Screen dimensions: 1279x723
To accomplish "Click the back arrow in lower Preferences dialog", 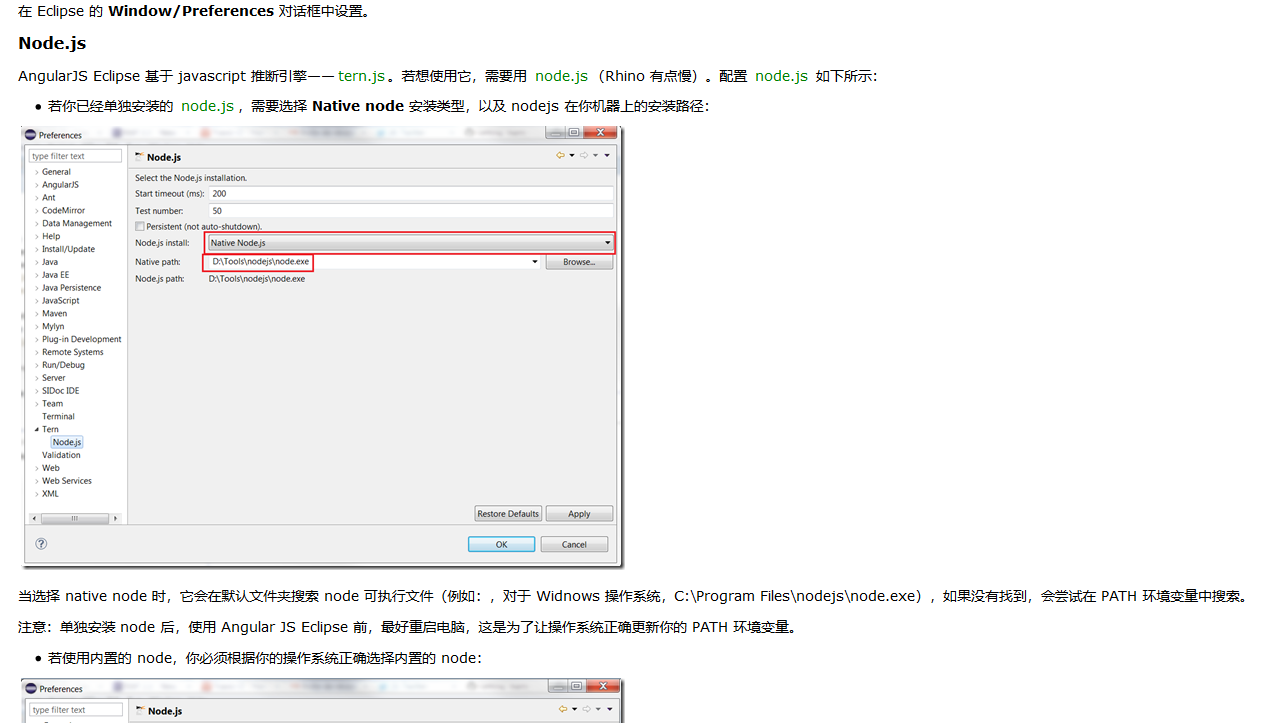I will tap(561, 710).
